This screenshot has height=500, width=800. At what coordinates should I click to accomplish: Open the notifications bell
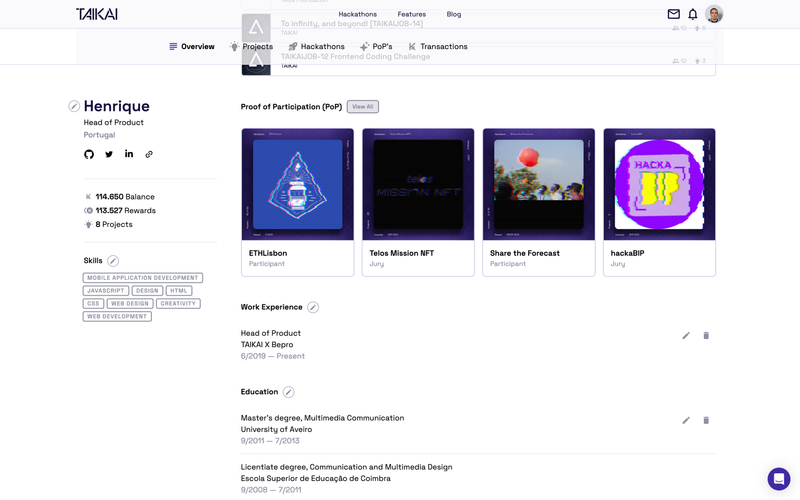(x=692, y=14)
